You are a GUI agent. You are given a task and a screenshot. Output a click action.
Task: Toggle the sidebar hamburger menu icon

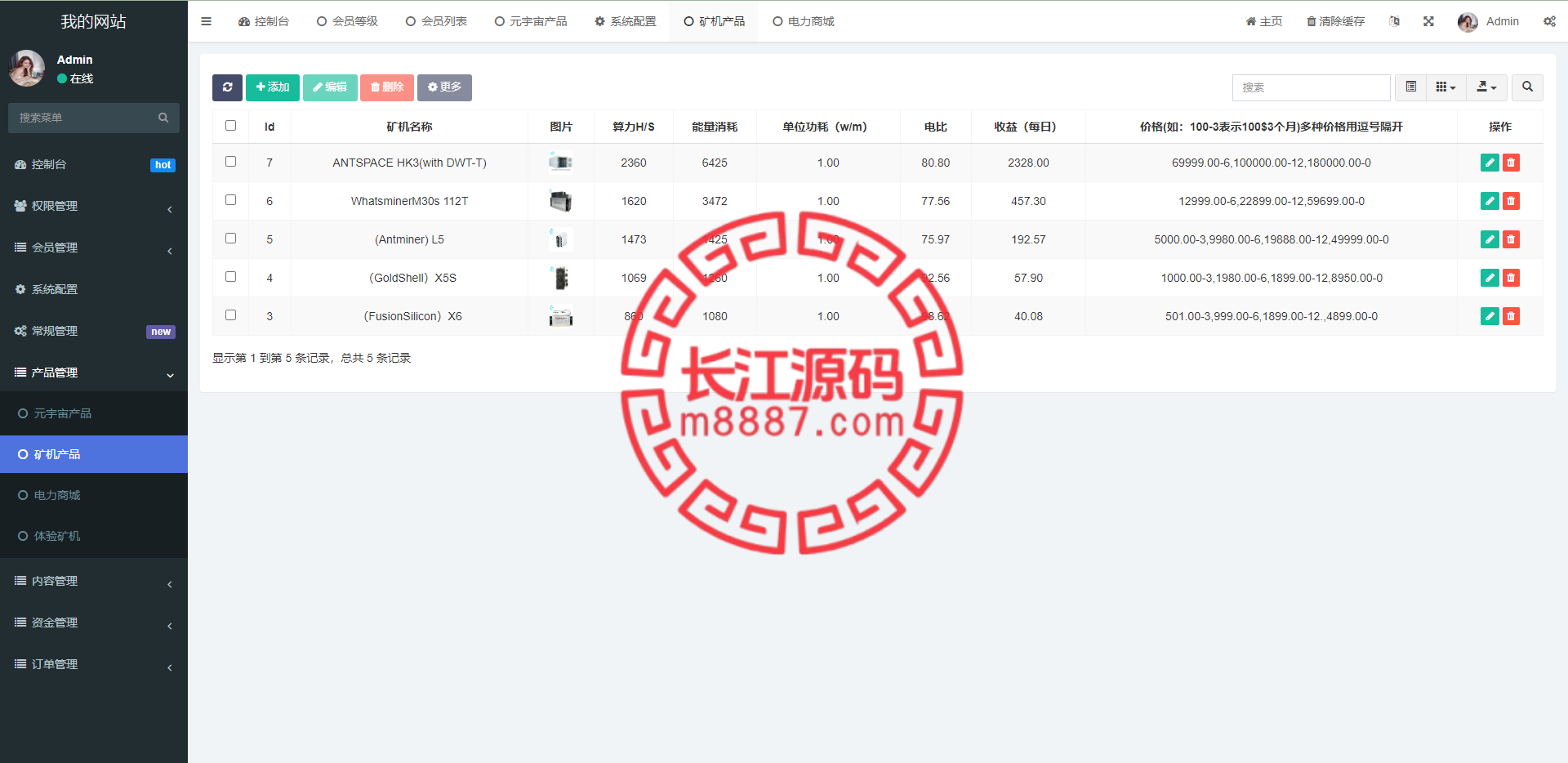(x=206, y=21)
